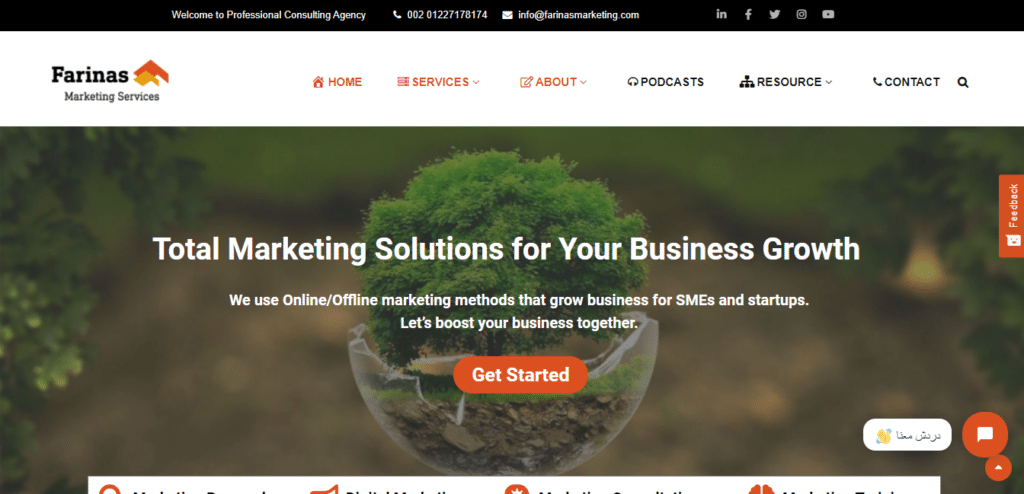Screen dimensions: 1024x494
Task: Open the YouTube social icon
Action: 828,14
